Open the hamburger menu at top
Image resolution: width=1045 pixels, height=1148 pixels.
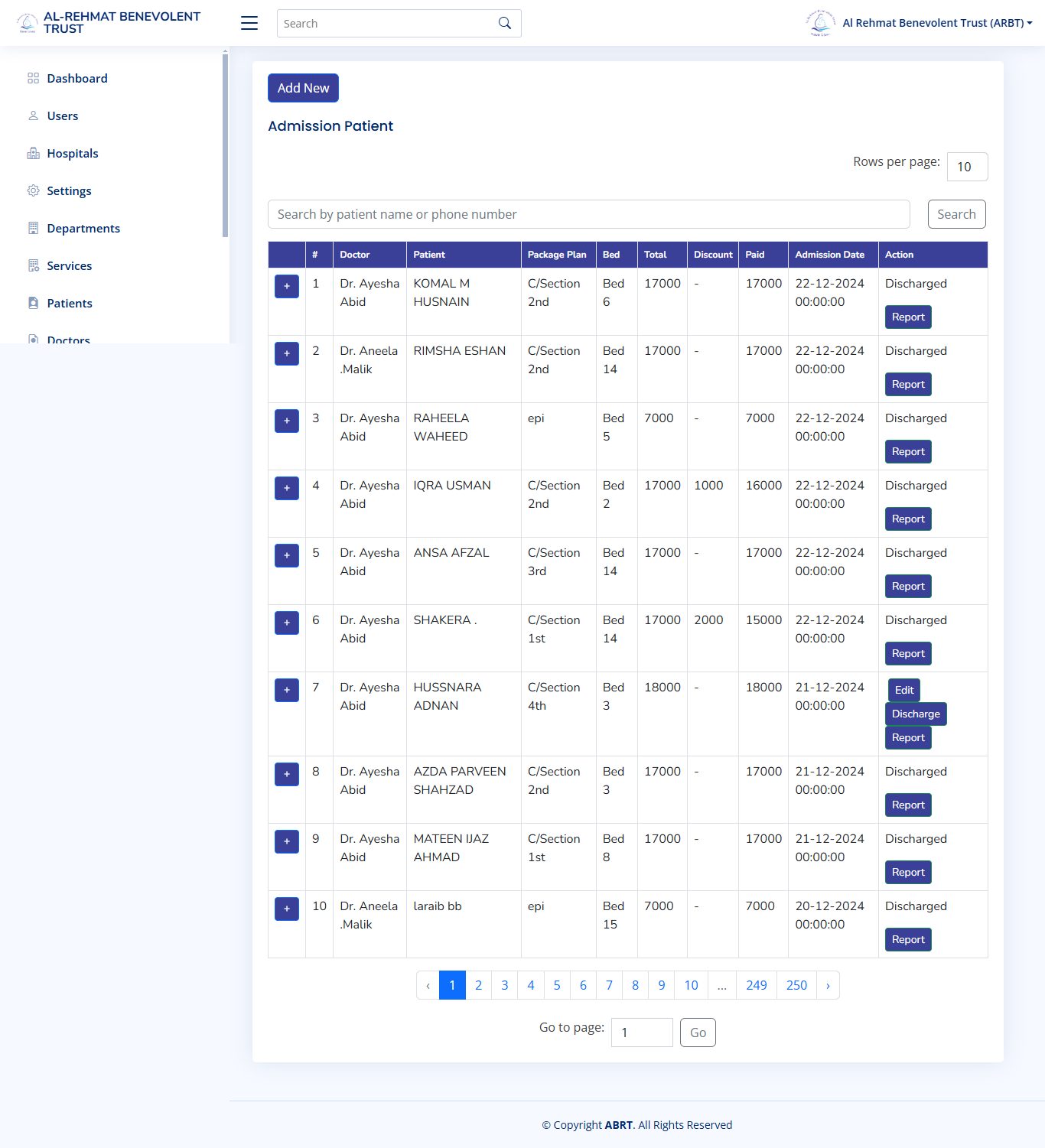coord(249,23)
